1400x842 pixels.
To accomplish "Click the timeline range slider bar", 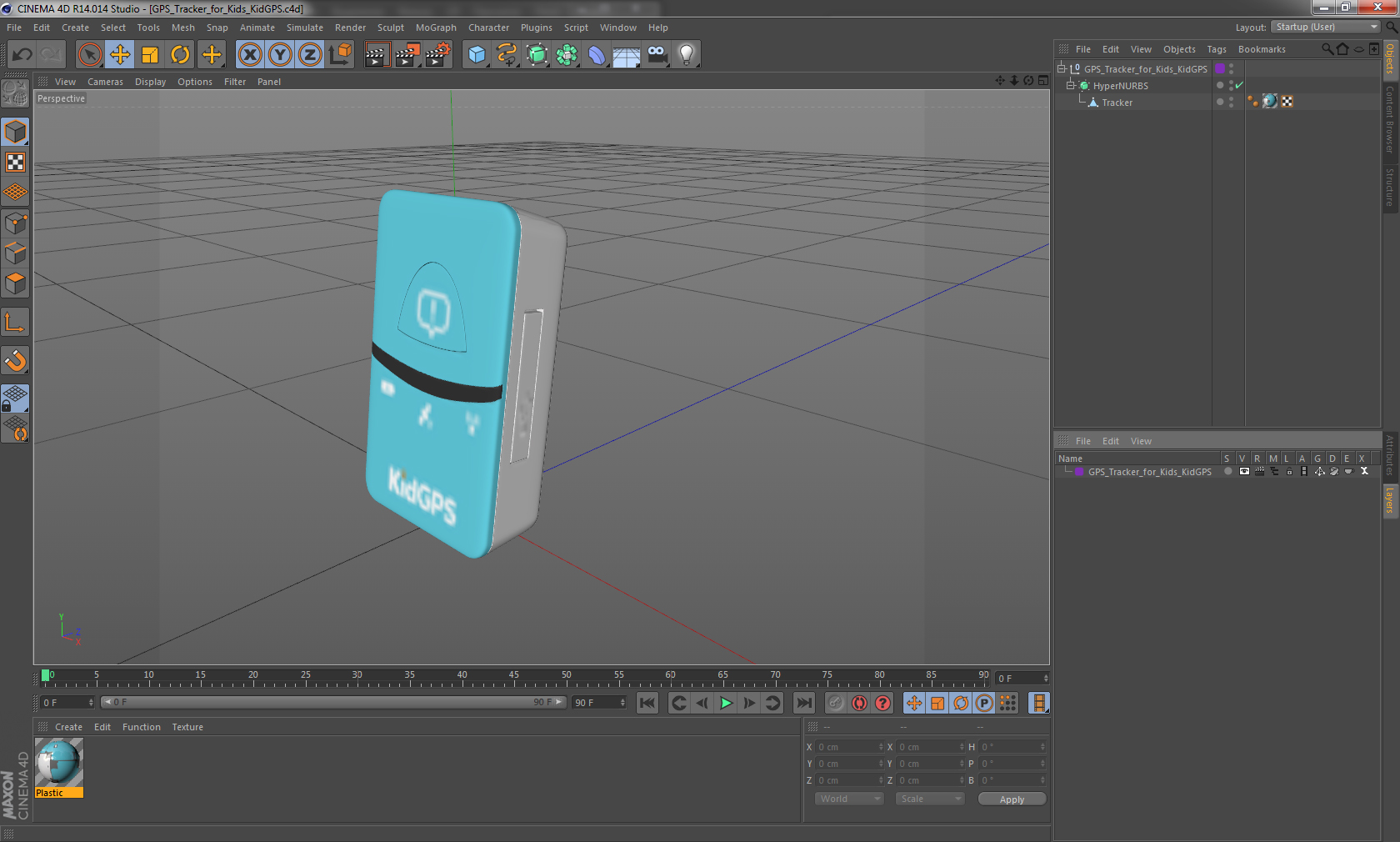I will click(x=333, y=703).
